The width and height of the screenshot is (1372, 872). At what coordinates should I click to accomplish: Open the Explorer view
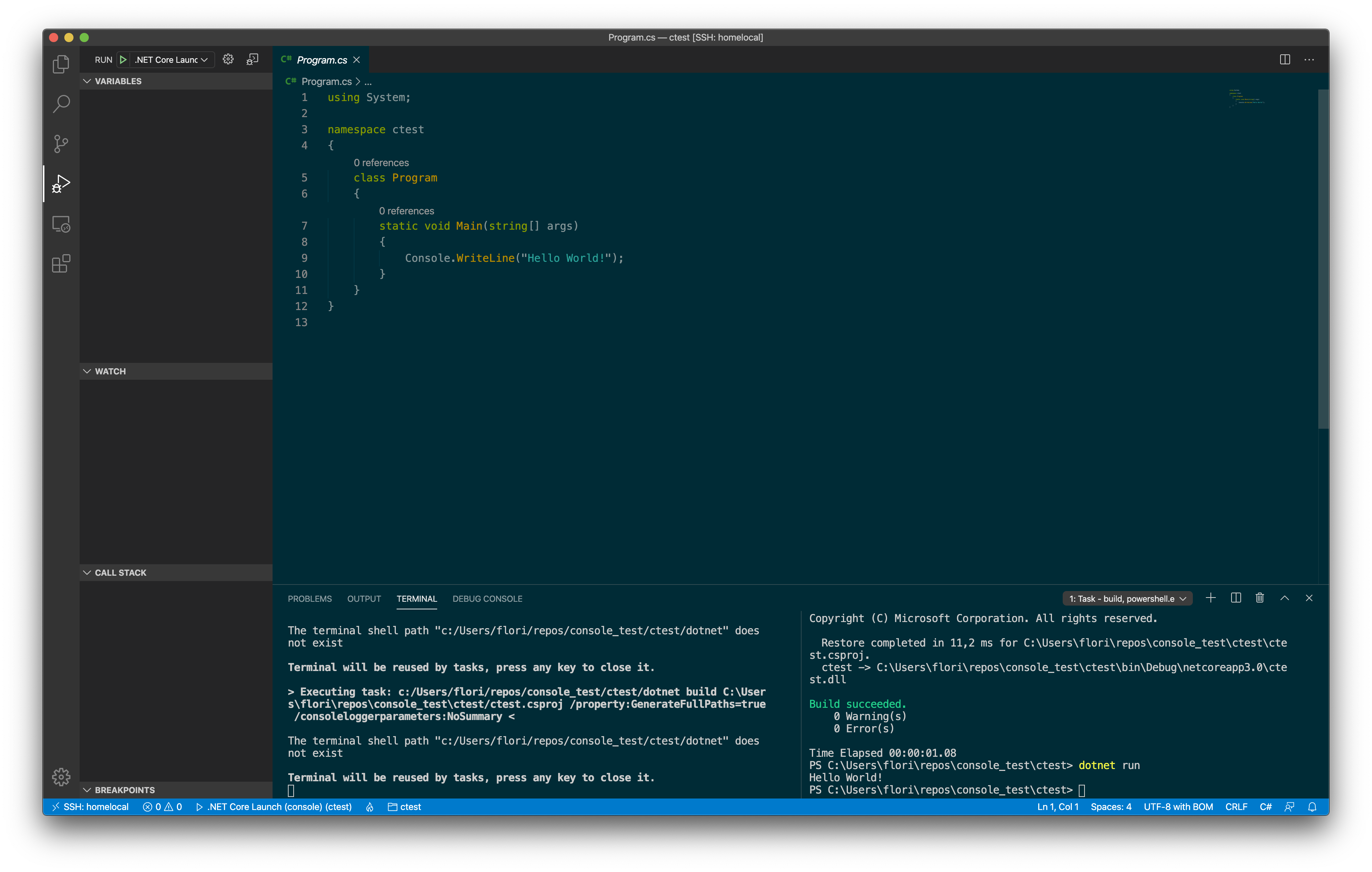[60, 64]
